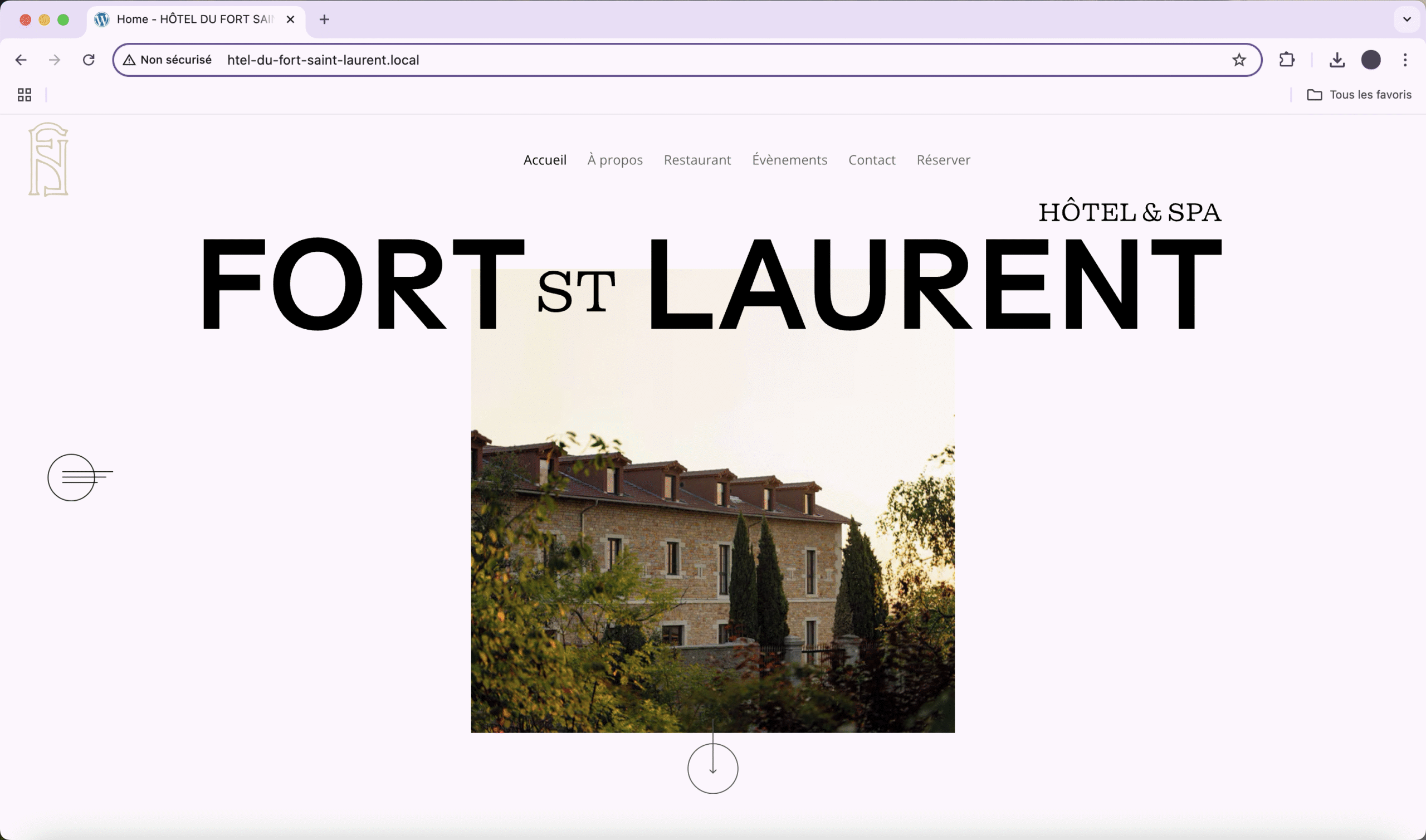Go back to the previous page
This screenshot has height=840, width=1426.
pyautogui.click(x=21, y=60)
